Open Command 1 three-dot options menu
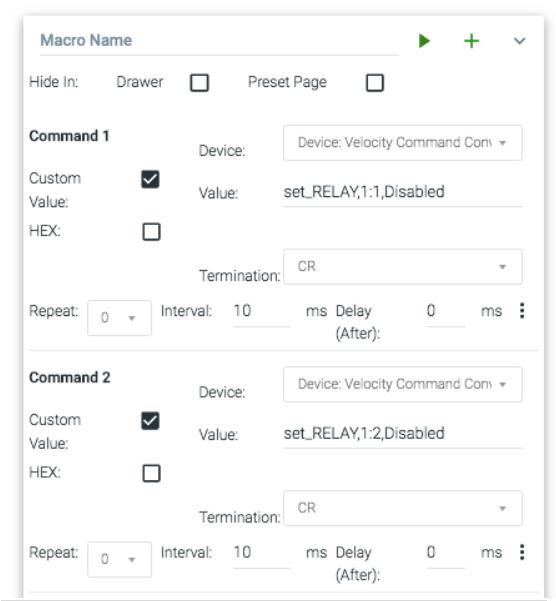This screenshot has height=601, width=556. tap(522, 310)
